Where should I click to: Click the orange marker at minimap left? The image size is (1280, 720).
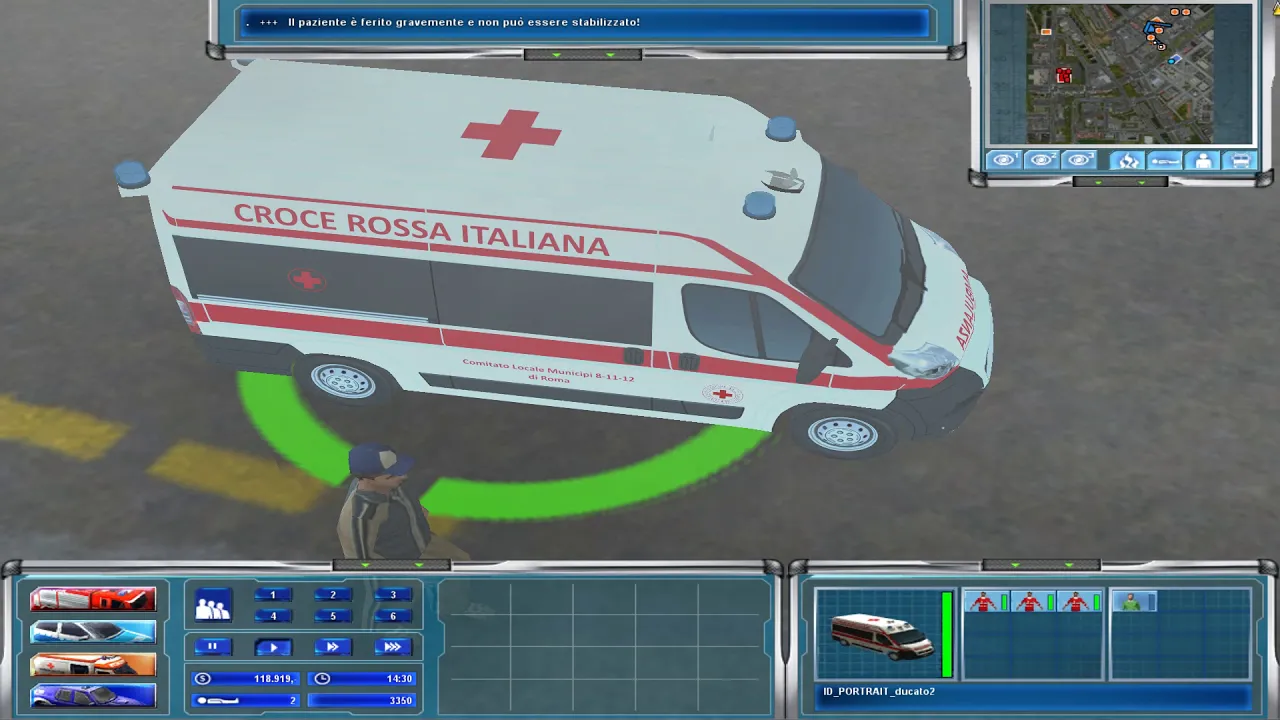[x=1046, y=32]
